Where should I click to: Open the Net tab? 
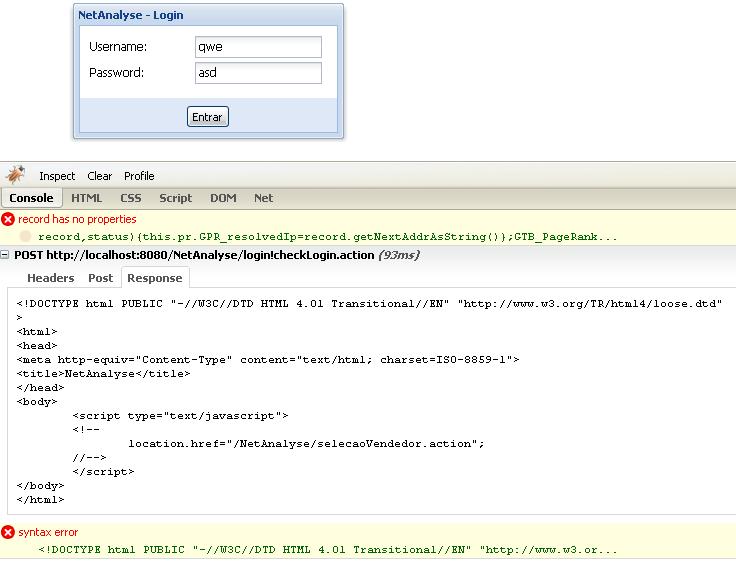point(263,198)
